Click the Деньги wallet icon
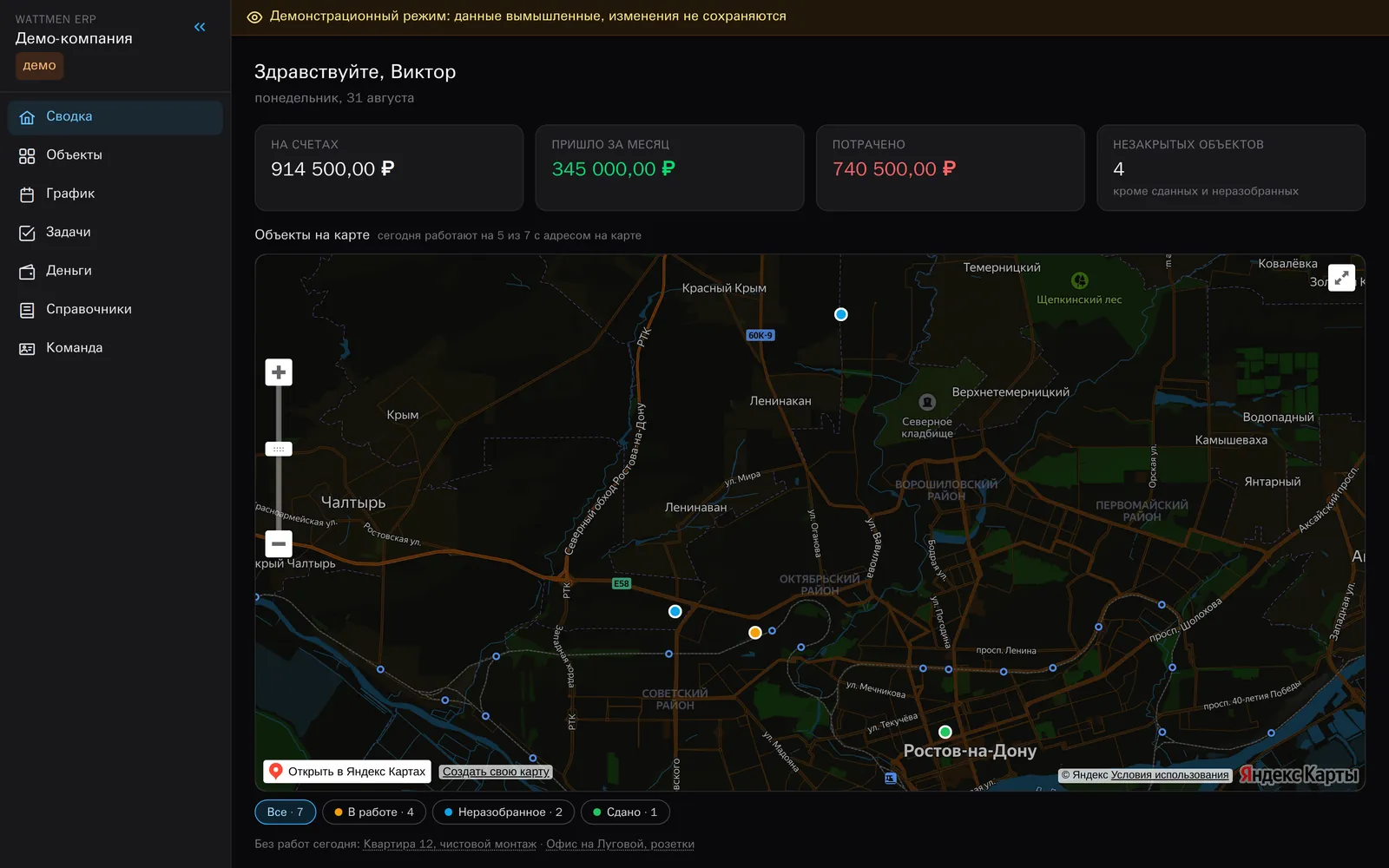The width and height of the screenshot is (1389, 868). [27, 272]
